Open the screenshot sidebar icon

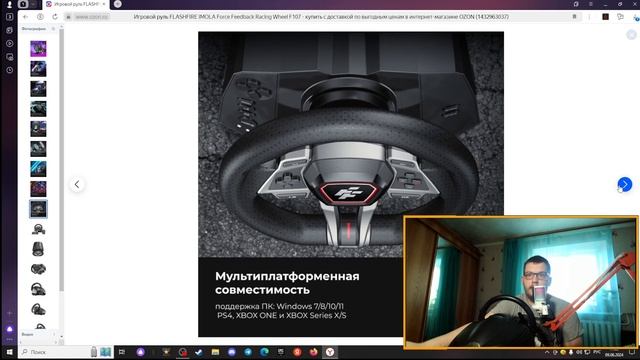[x=10, y=57]
